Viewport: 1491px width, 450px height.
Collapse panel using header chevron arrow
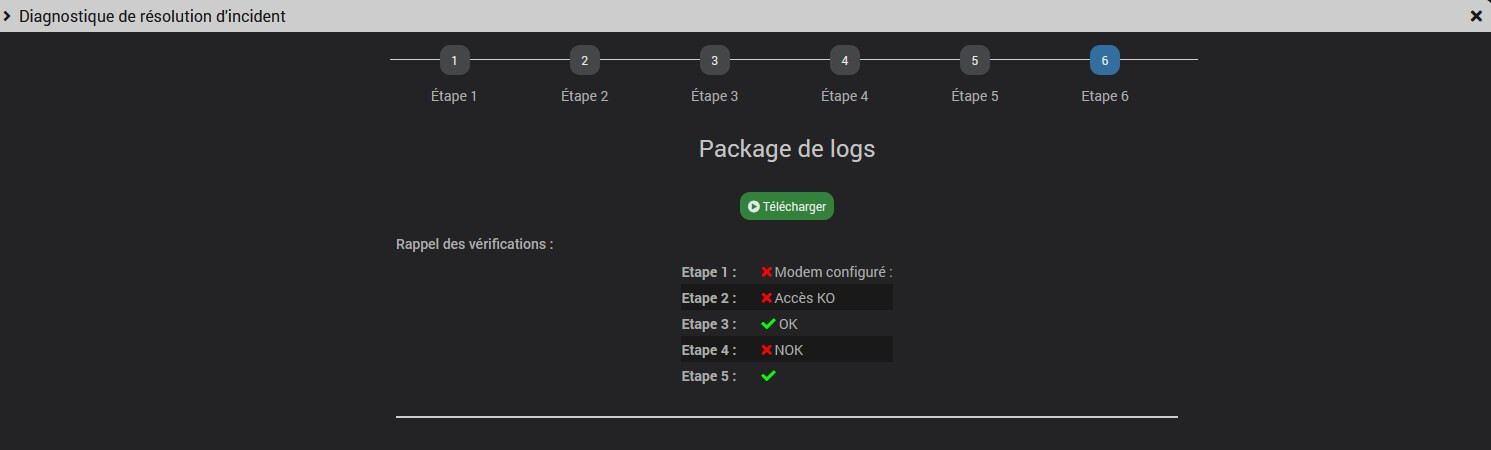click(8, 16)
